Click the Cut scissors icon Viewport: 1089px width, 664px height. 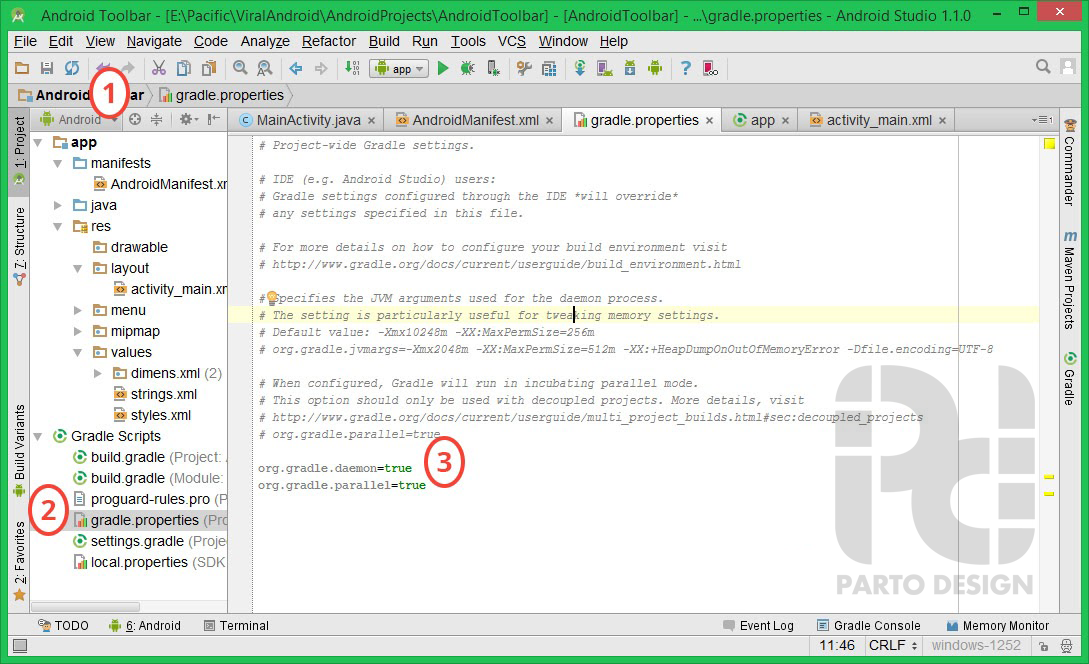[x=159, y=68]
